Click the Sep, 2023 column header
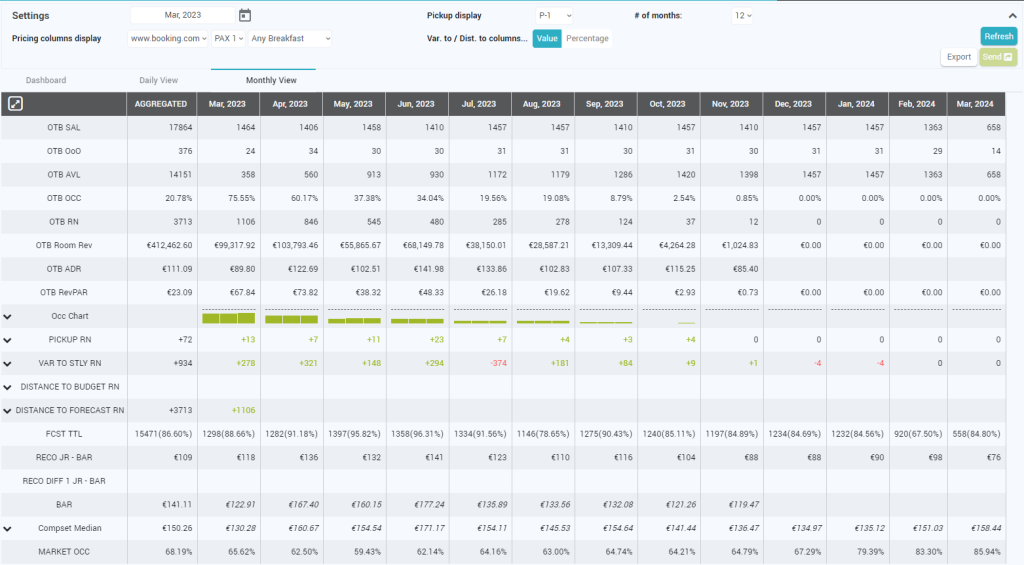This screenshot has width=1024, height=565. 604,104
